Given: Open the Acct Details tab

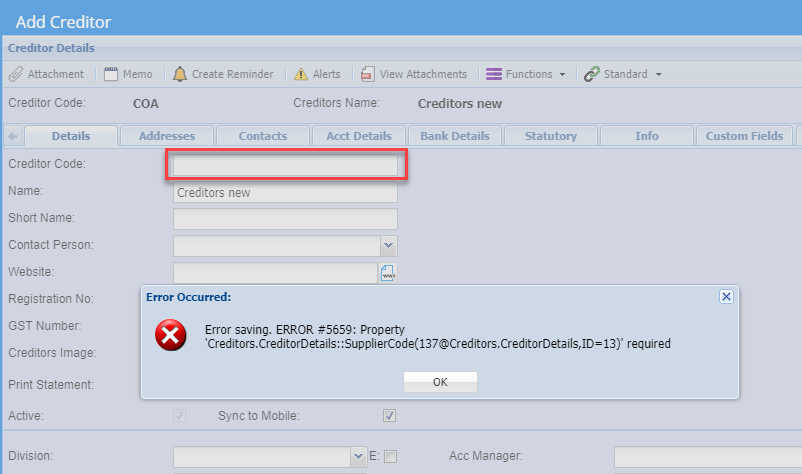Looking at the screenshot, I should click(359, 136).
